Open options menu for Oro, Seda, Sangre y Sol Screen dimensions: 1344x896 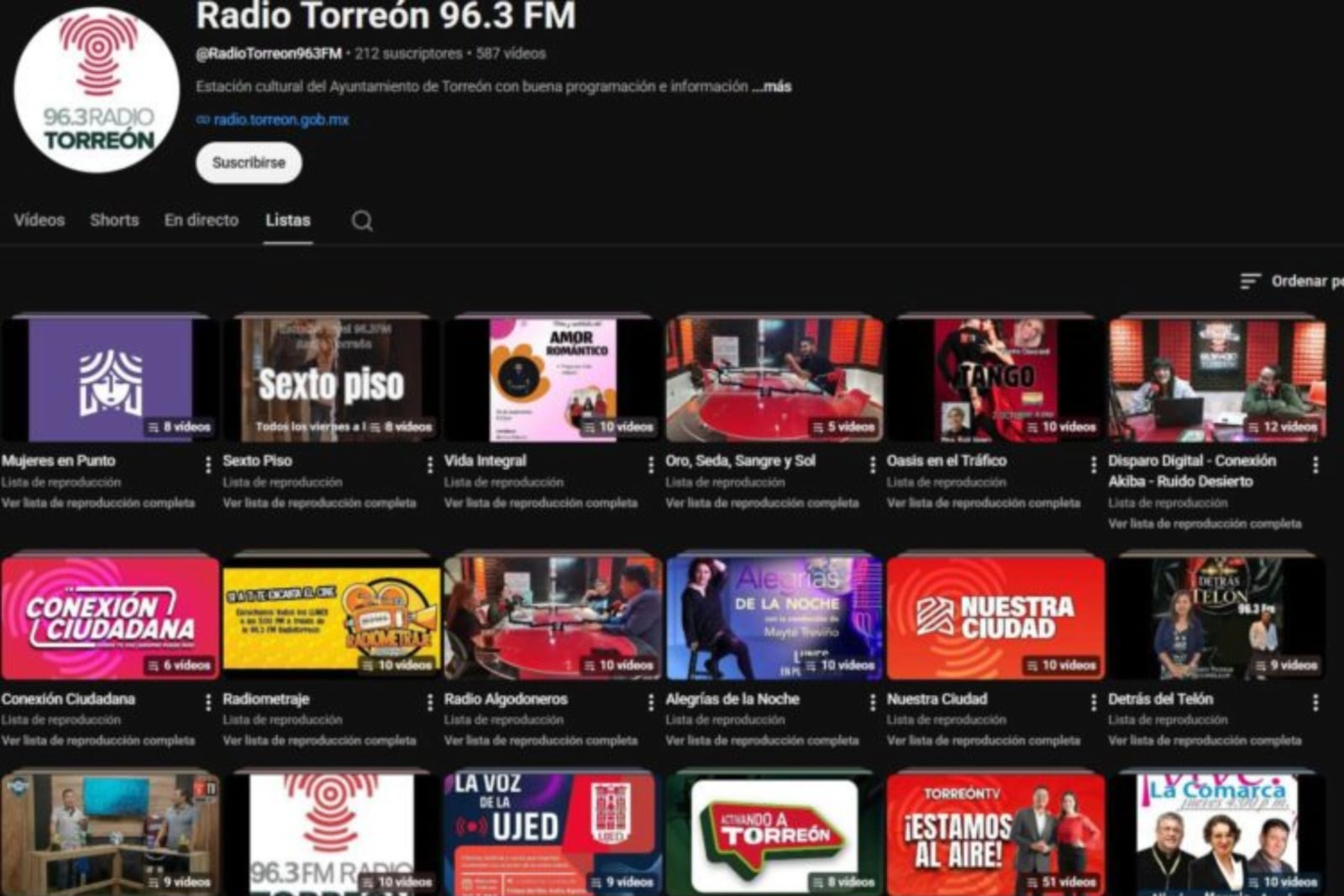(x=872, y=464)
